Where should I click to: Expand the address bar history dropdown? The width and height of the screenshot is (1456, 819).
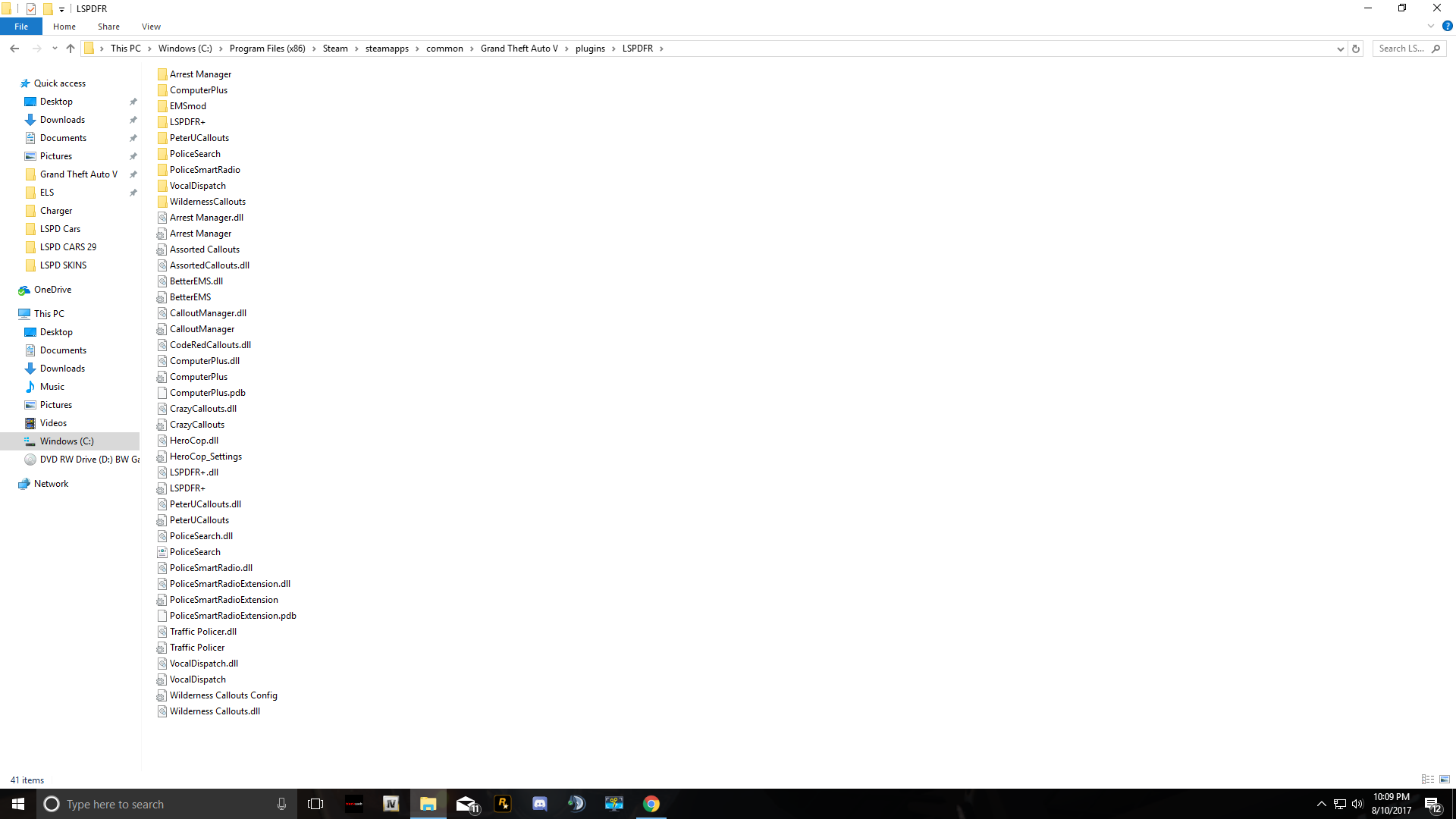pos(1340,49)
